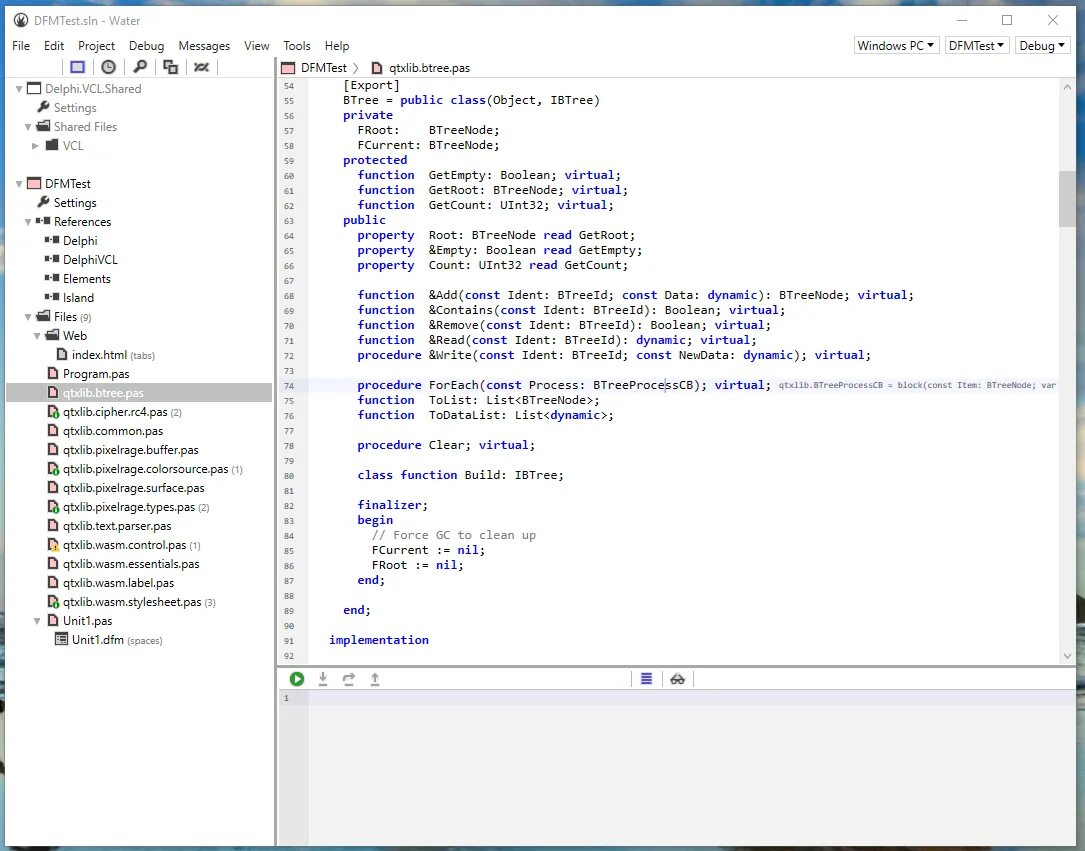Open the glasses watch view icon
1085x851 pixels.
click(677, 679)
